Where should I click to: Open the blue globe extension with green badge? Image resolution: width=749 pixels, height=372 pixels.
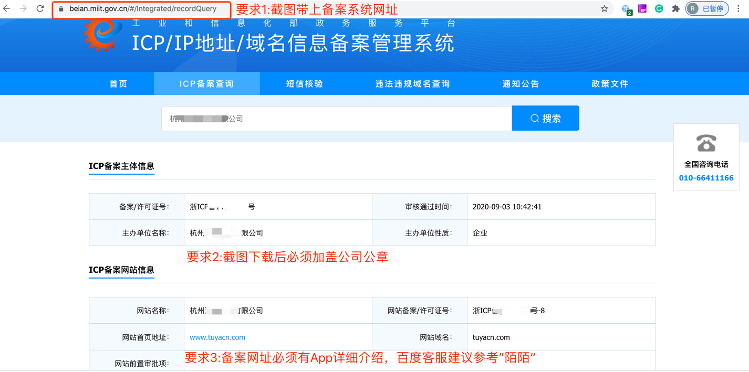point(627,9)
